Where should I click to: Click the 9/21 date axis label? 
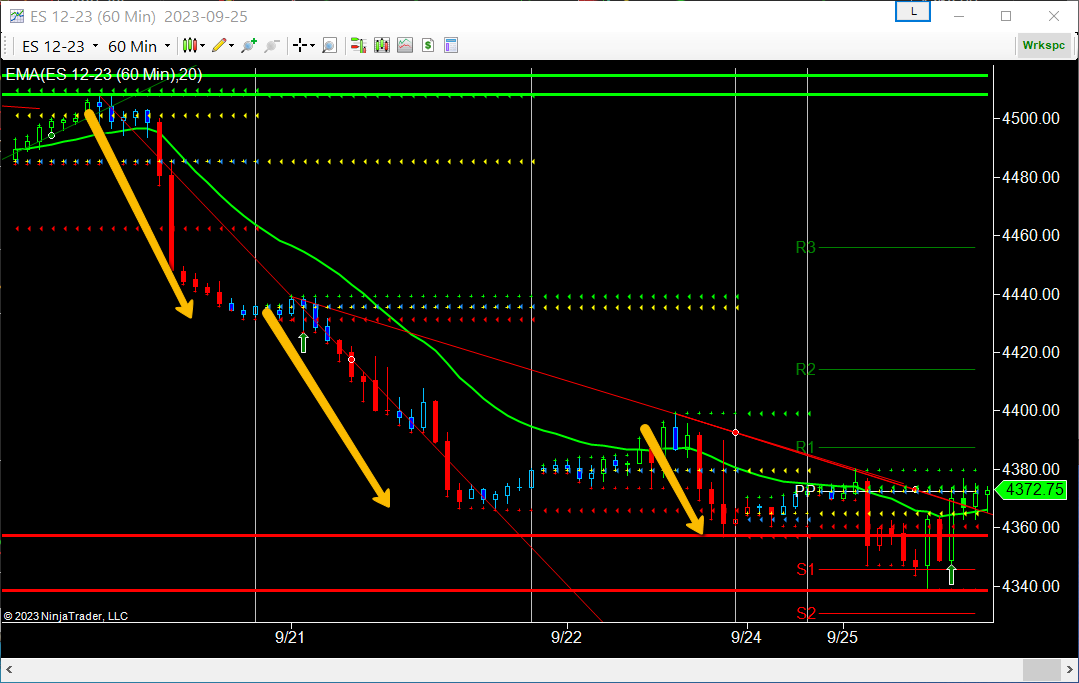coord(290,637)
